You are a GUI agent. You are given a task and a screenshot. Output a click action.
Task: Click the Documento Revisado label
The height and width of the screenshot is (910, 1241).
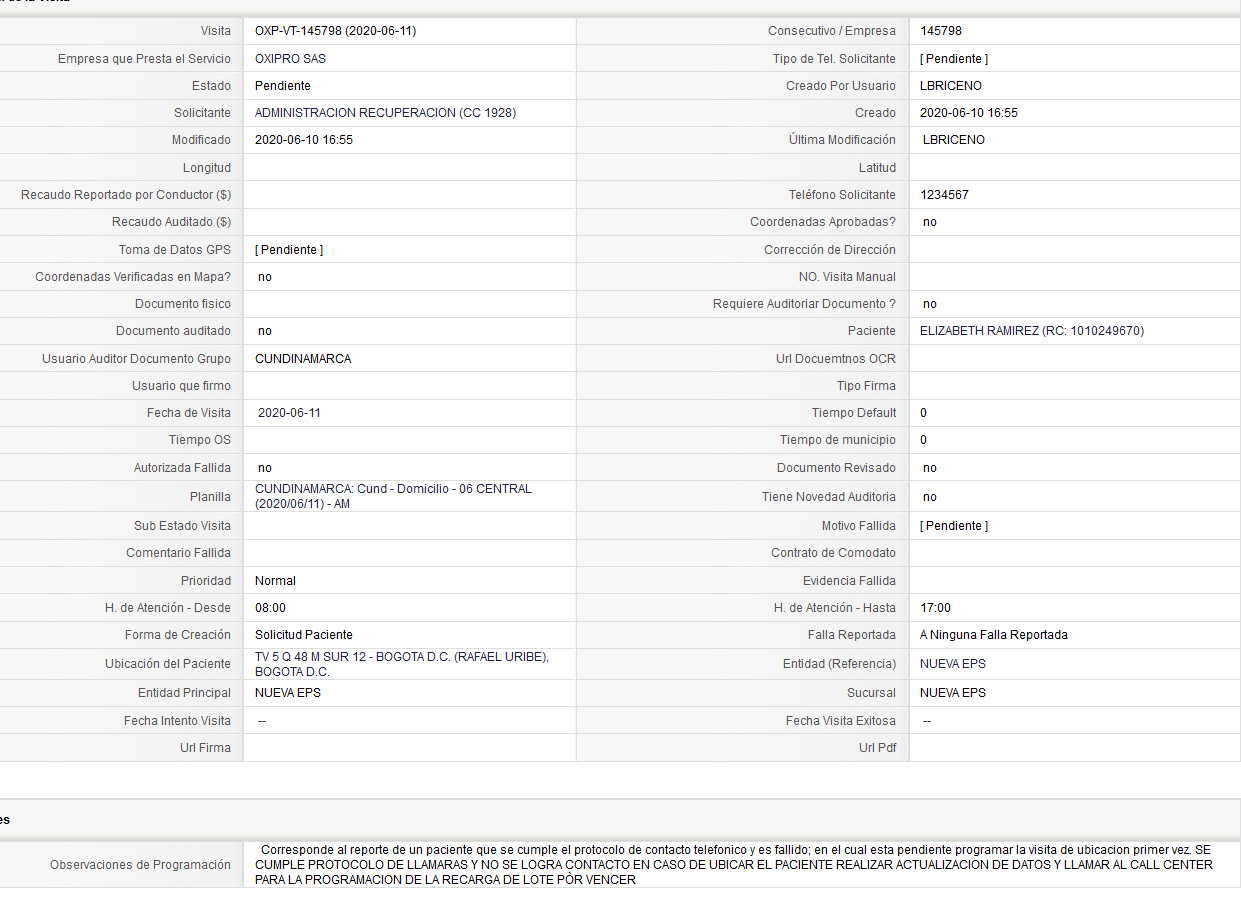[836, 468]
